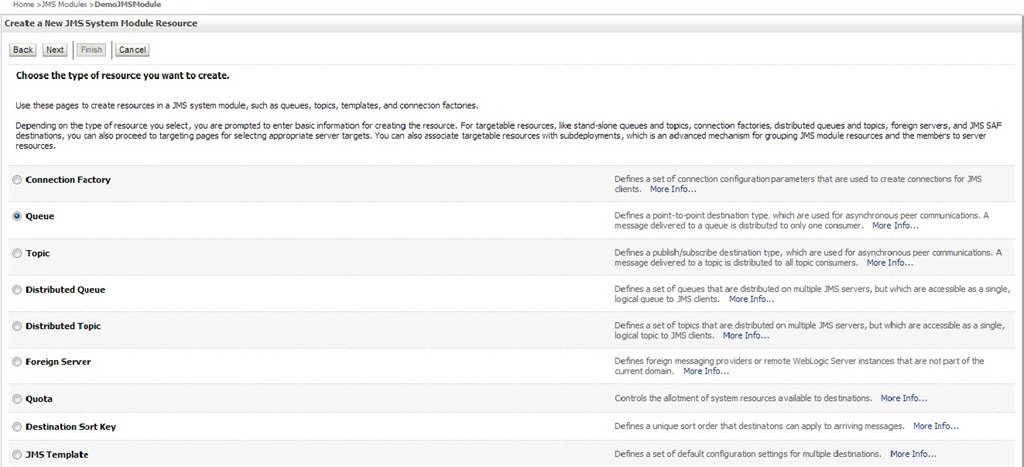Viewport: 1024px width, 467px height.
Task: Open More Info link for Connection Factory
Action: (x=673, y=189)
